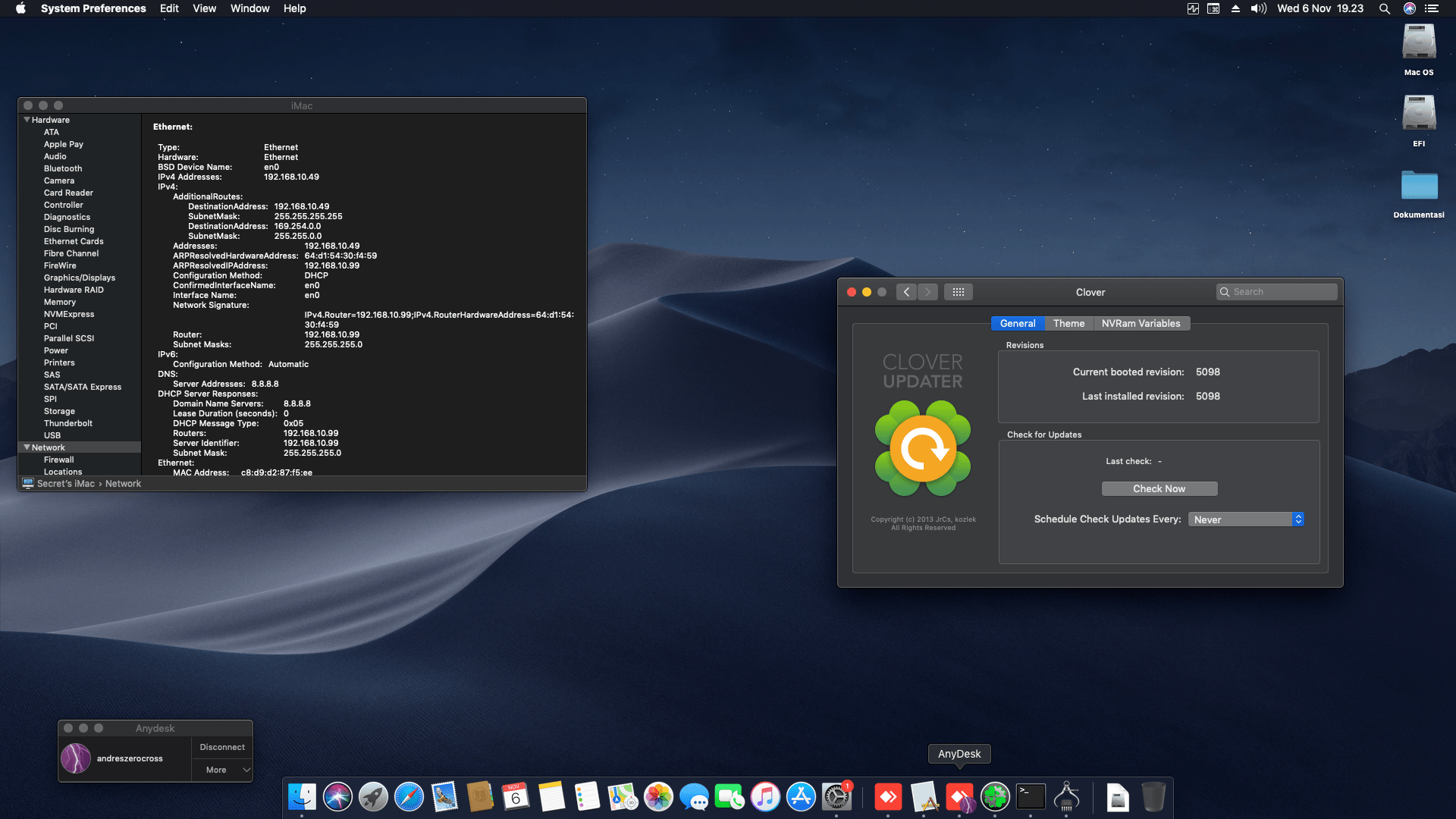
Task: Open Apple menu
Action: (x=20, y=8)
